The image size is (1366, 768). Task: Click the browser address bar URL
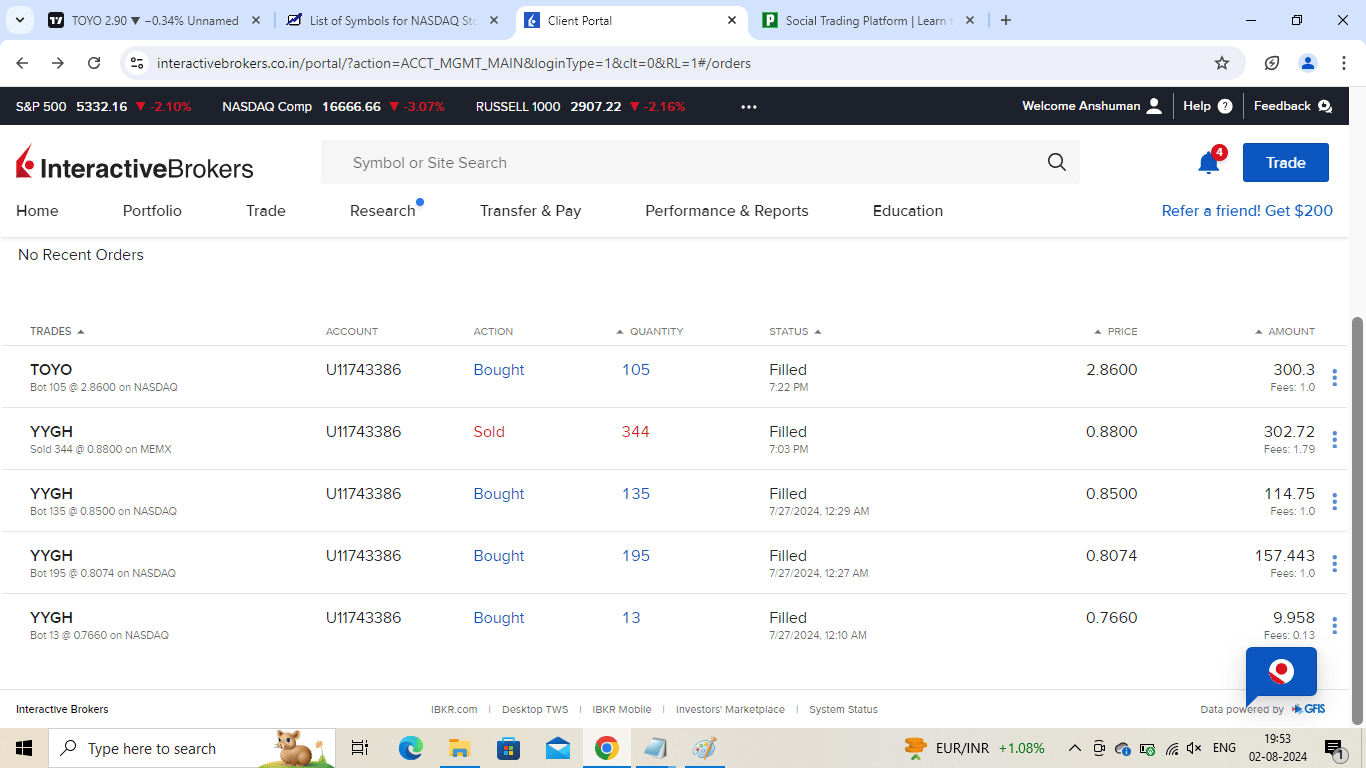pos(454,63)
